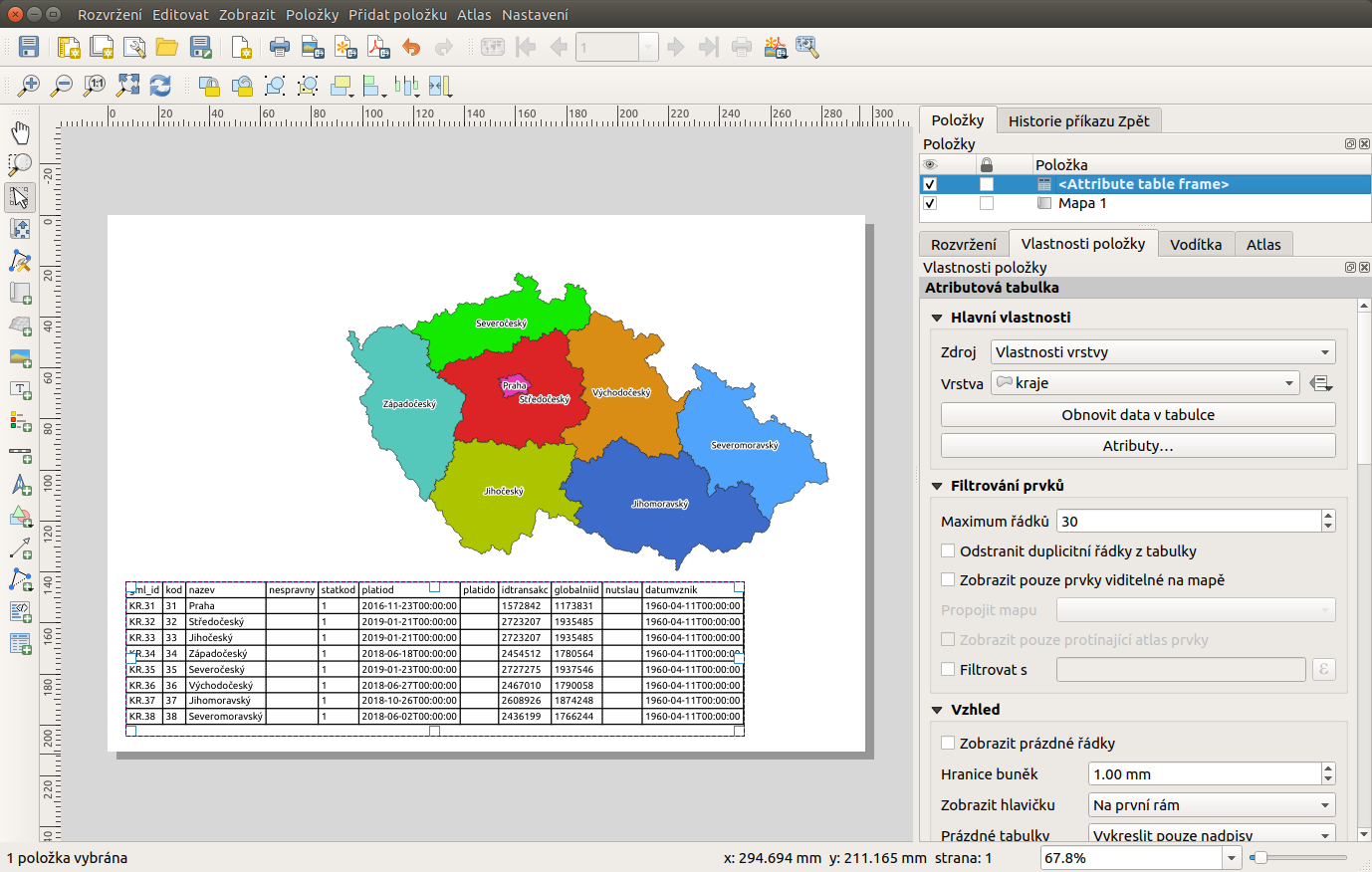Undo the last action
Image resolution: width=1372 pixels, height=872 pixels.
(x=411, y=47)
